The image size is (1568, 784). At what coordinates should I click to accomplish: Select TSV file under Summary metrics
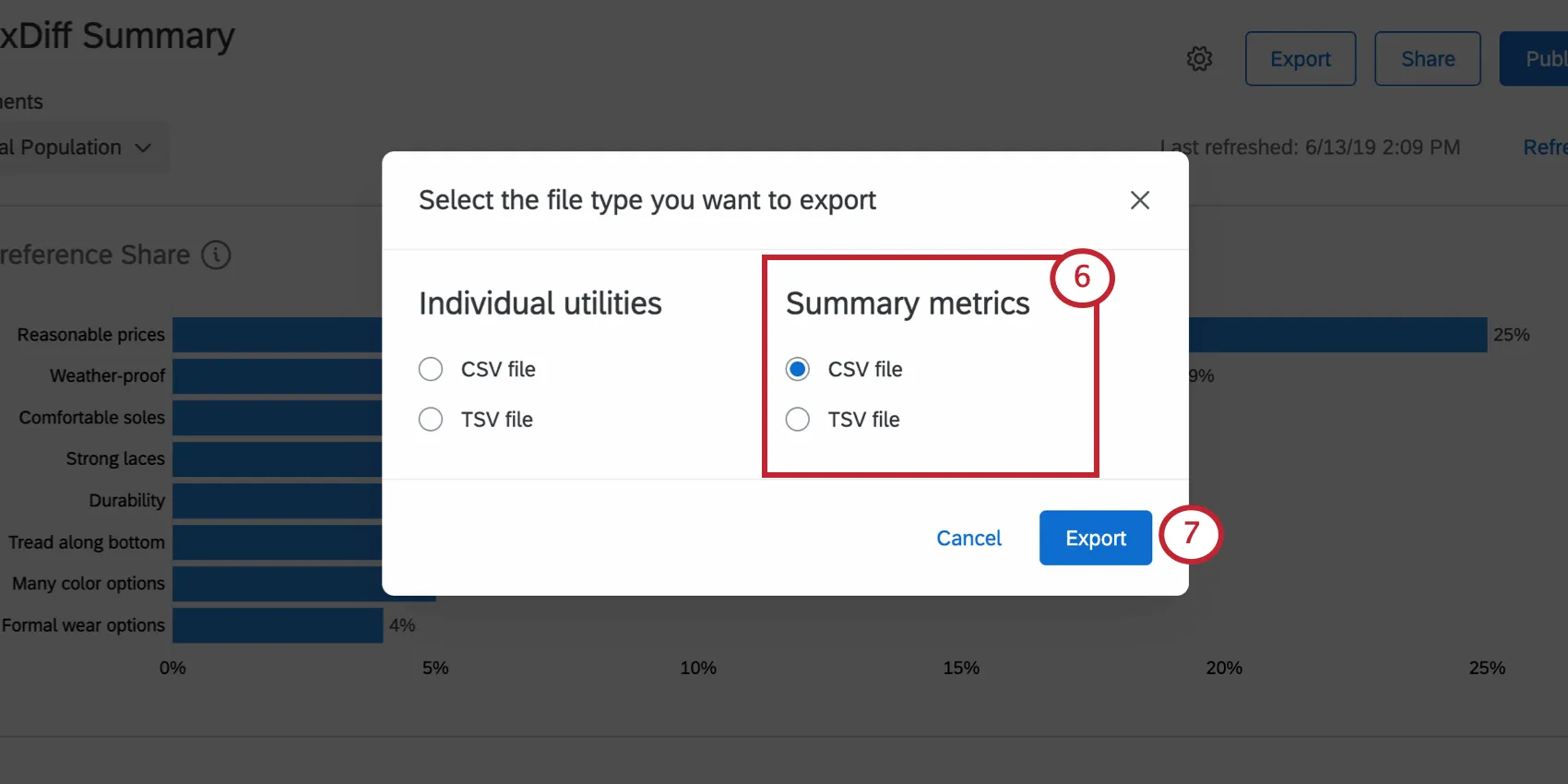[798, 420]
